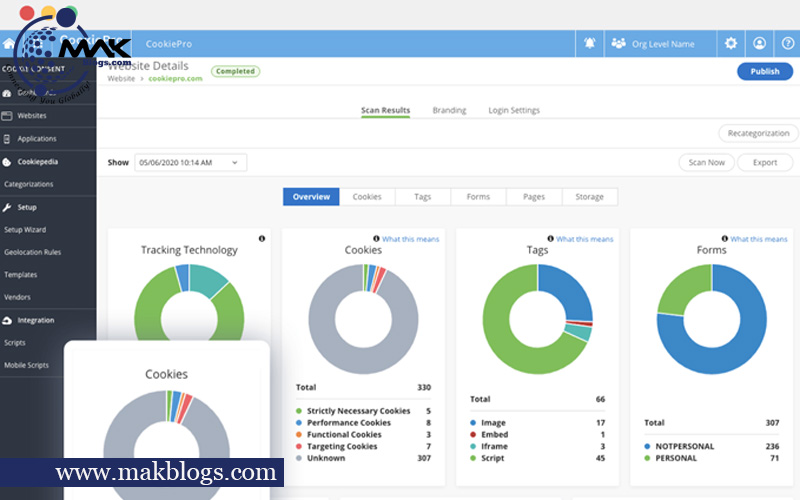Click Setup wrench icon
The width and height of the screenshot is (800, 500).
click(x=7, y=207)
